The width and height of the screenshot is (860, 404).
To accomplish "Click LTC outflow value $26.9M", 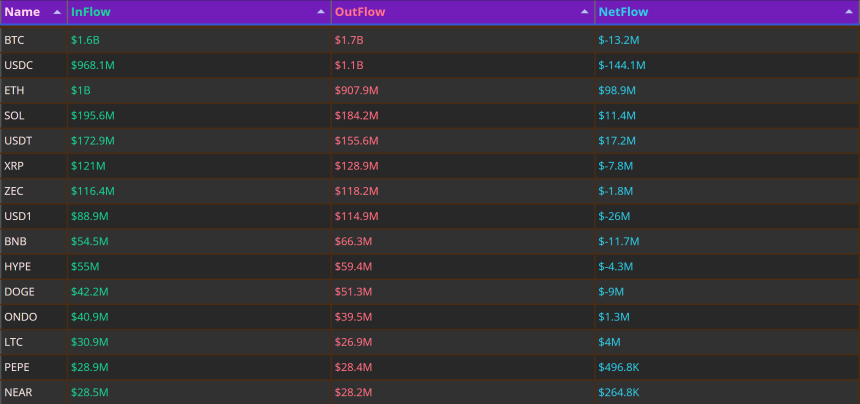I will [353, 343].
